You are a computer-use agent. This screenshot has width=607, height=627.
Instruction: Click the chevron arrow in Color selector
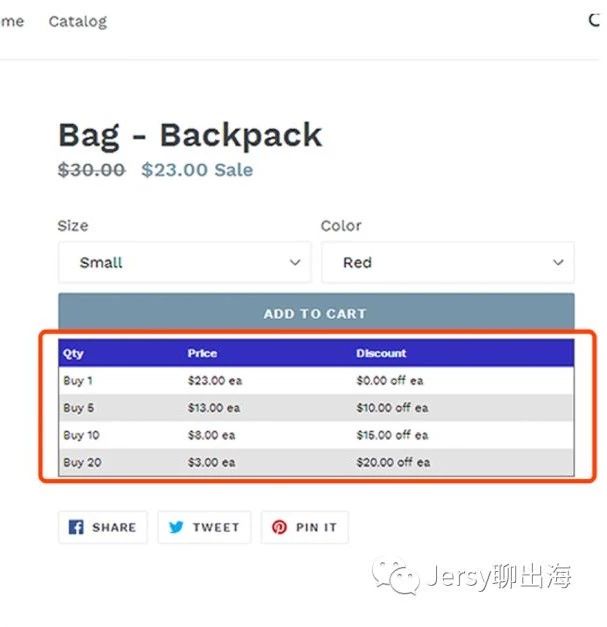(x=558, y=262)
